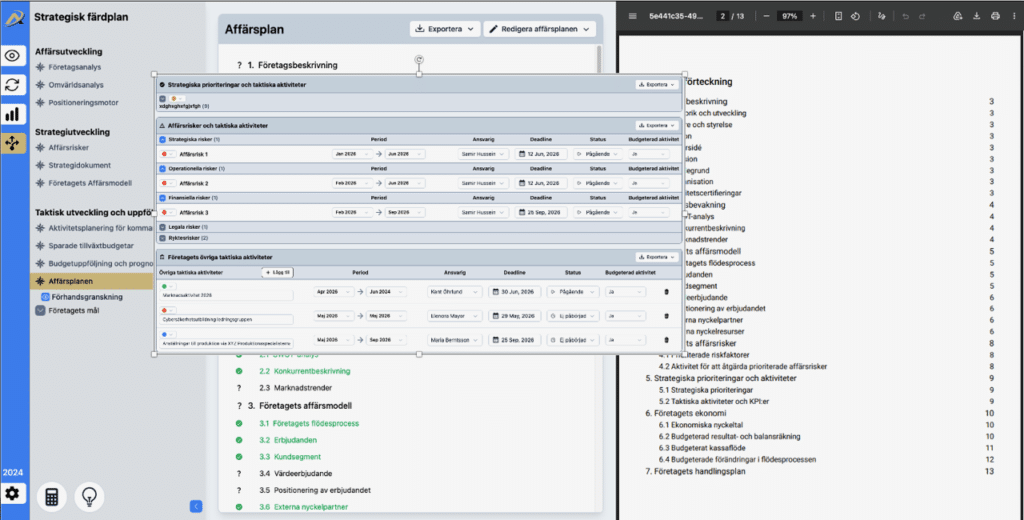
Task: Open Budgetuppföljning och prognos menu item
Action: pos(98,264)
